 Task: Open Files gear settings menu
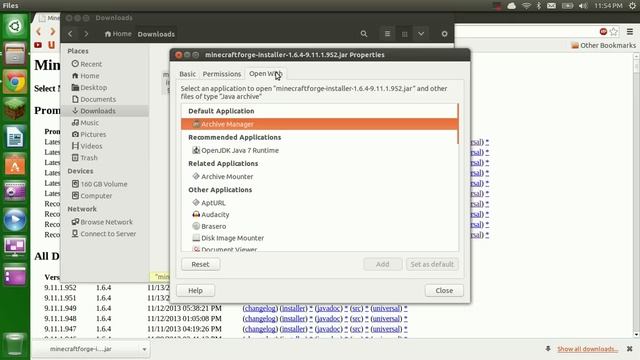[444, 34]
